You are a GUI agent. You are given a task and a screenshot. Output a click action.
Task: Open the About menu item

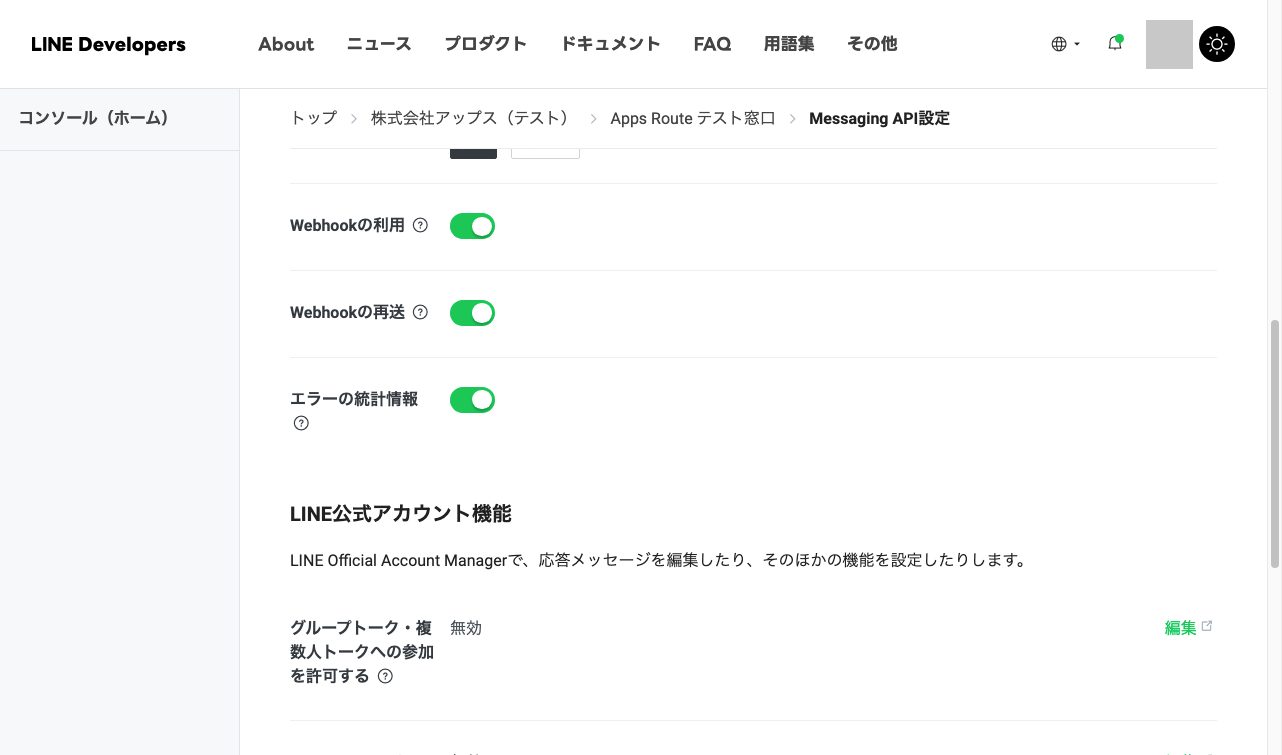[286, 44]
